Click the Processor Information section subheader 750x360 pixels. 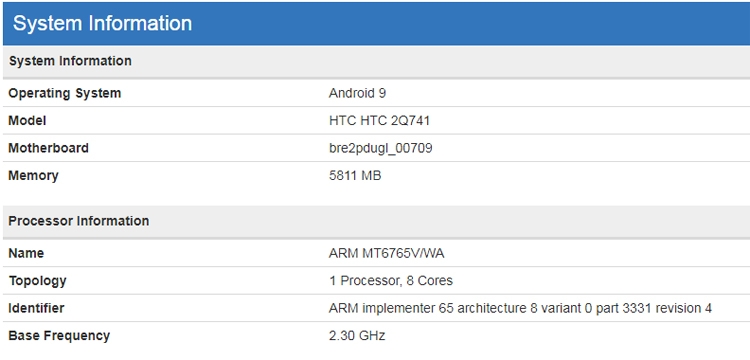pos(79,221)
